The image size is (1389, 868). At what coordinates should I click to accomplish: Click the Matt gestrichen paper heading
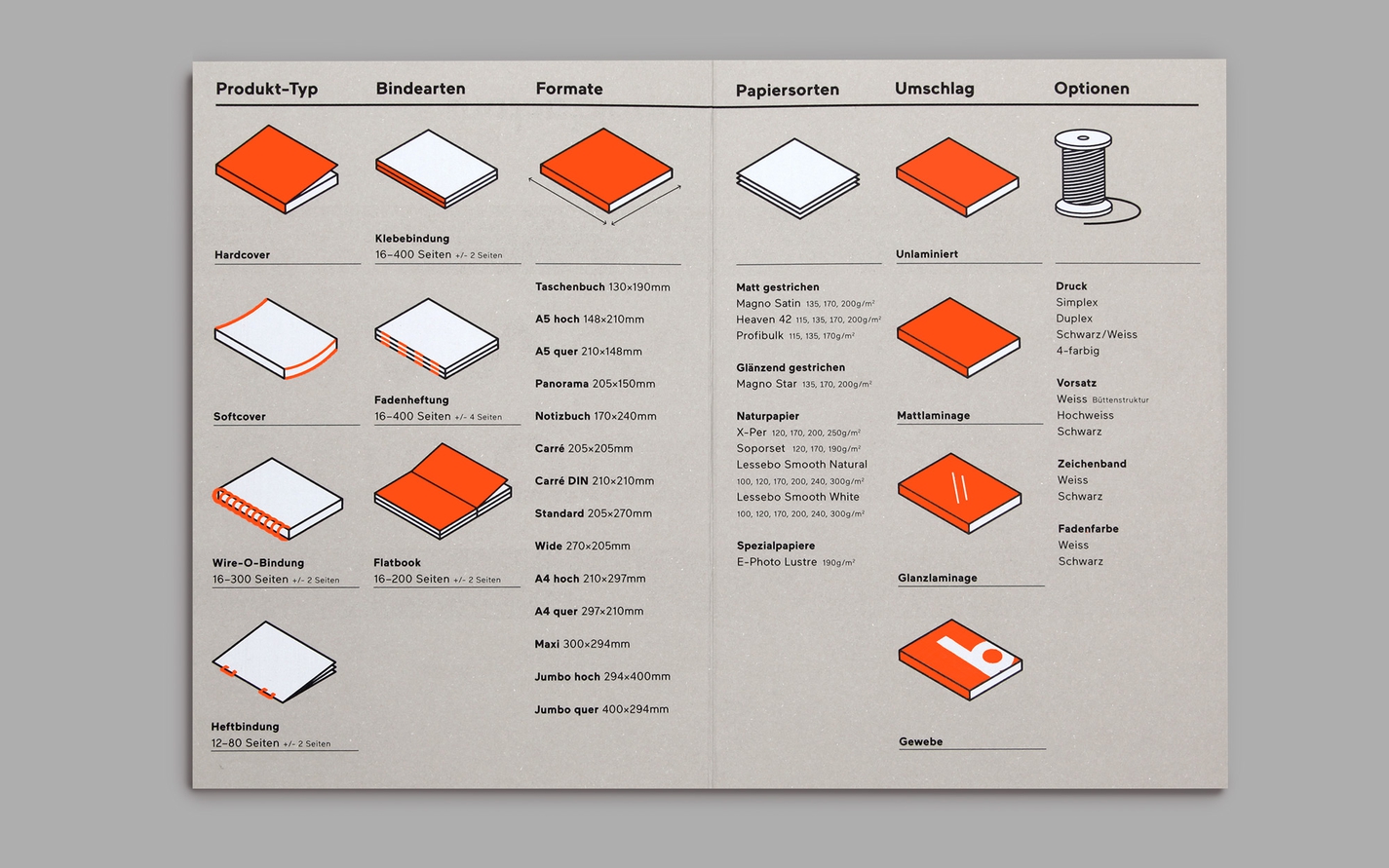pyautogui.click(x=778, y=287)
